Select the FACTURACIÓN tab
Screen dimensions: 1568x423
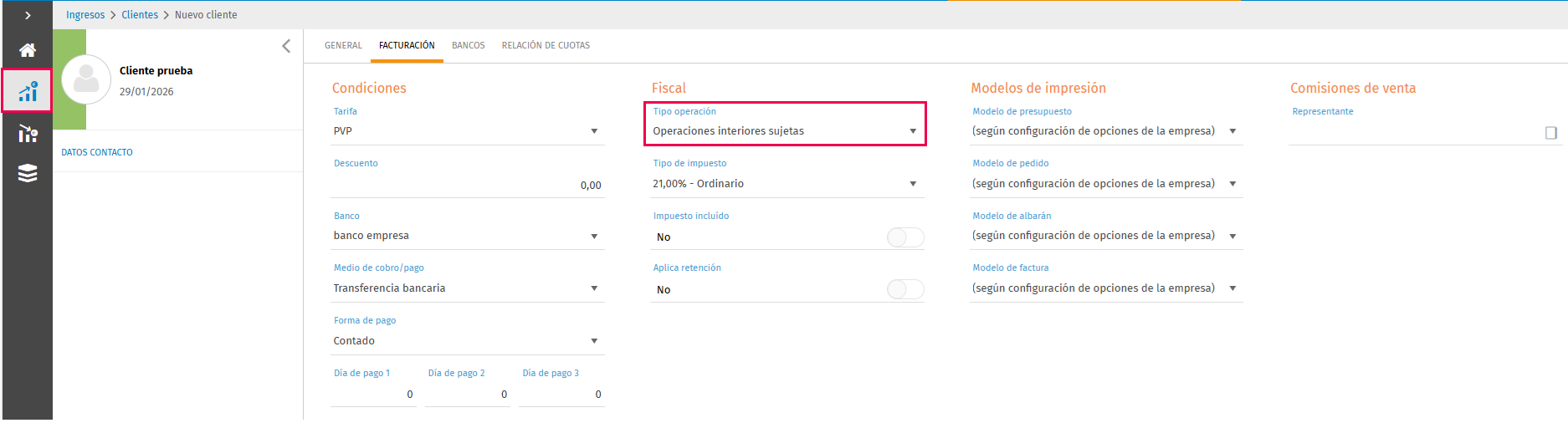pyautogui.click(x=407, y=45)
